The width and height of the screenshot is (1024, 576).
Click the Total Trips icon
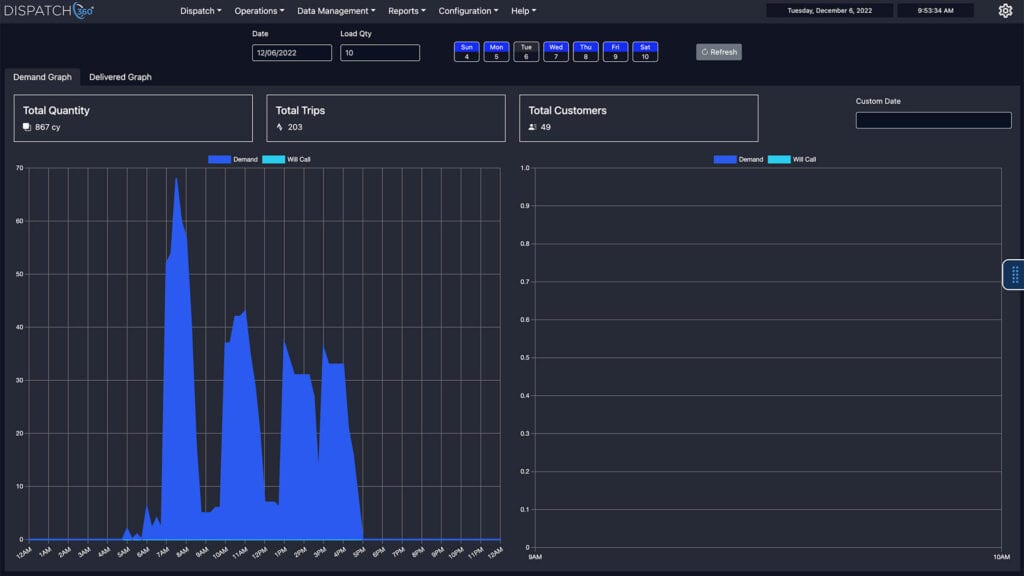280,128
